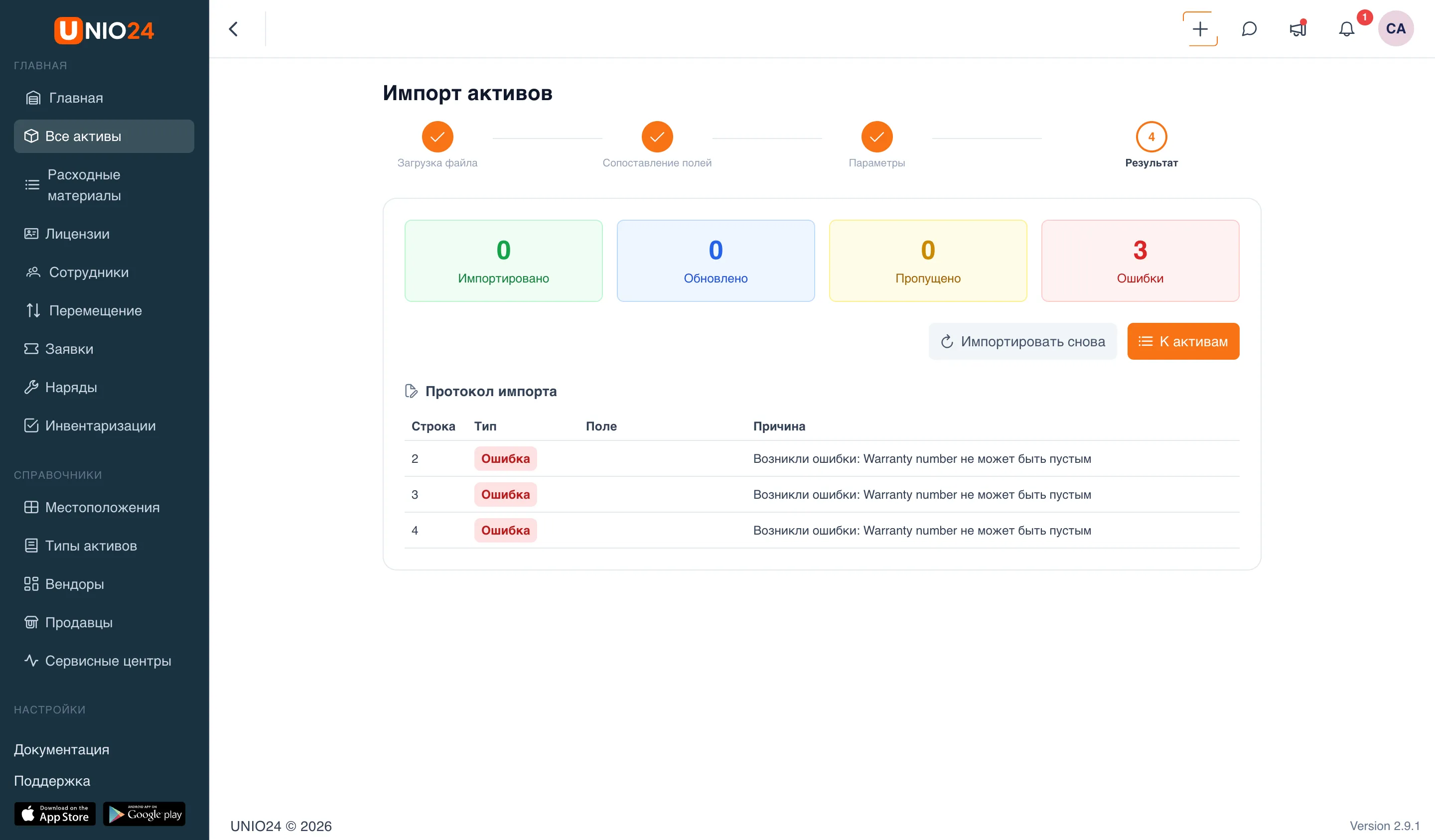Click the Инвентаризации checkbox icon
This screenshot has height=840, width=1435.
click(31, 425)
